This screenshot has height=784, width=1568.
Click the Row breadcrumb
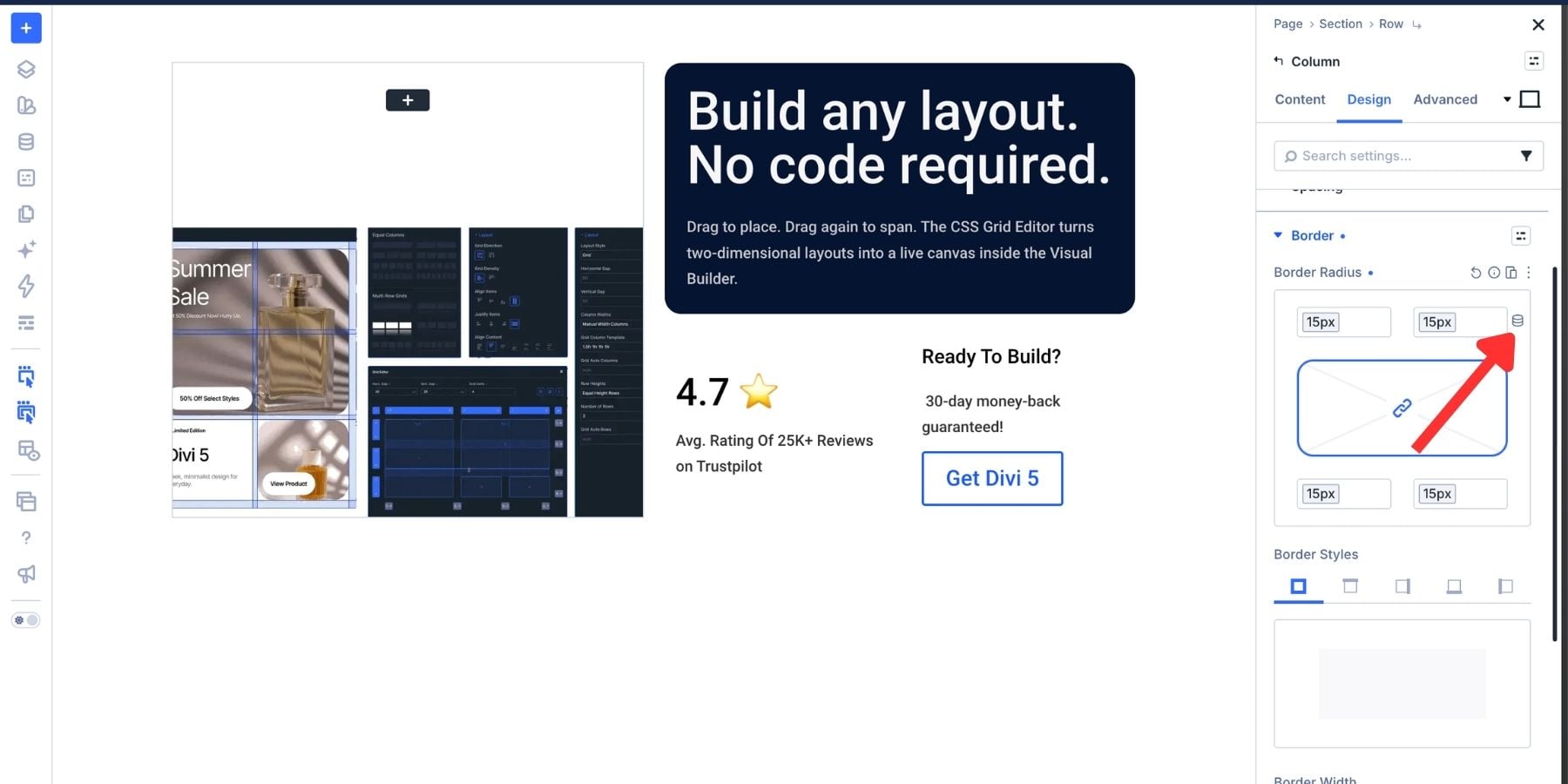click(x=1391, y=24)
